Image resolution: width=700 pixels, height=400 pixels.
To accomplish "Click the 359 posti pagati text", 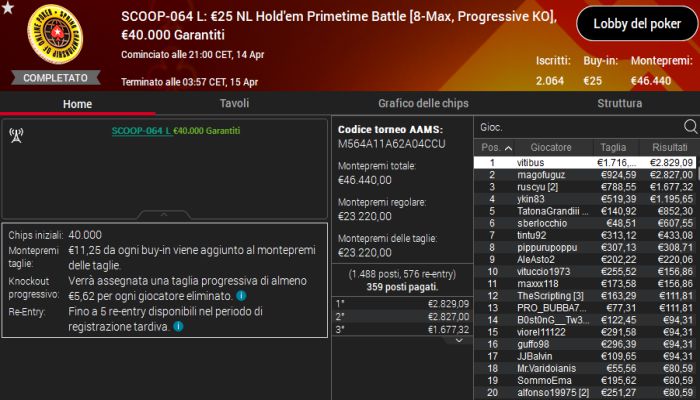I will tap(402, 287).
